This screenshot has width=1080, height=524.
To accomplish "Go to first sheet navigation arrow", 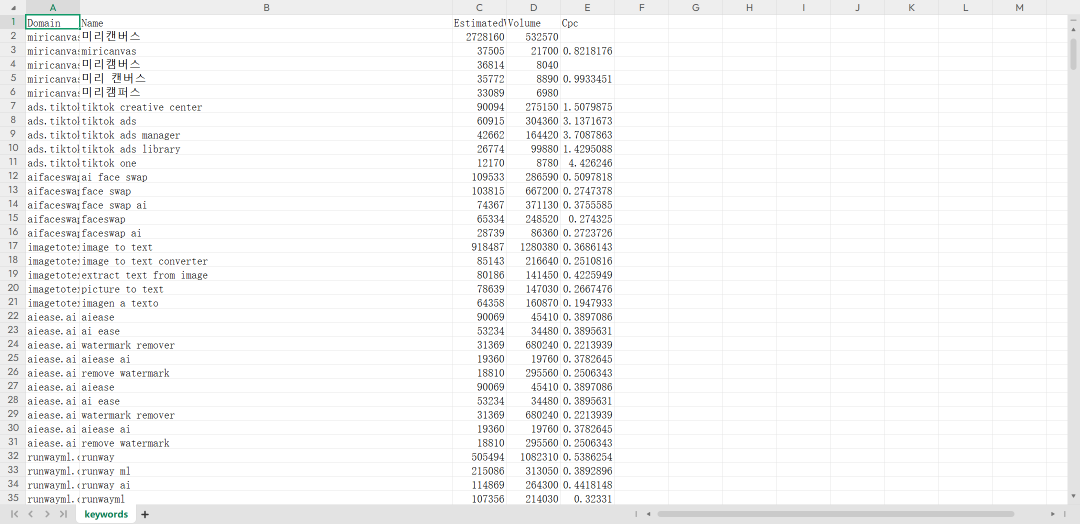I will click(14, 514).
